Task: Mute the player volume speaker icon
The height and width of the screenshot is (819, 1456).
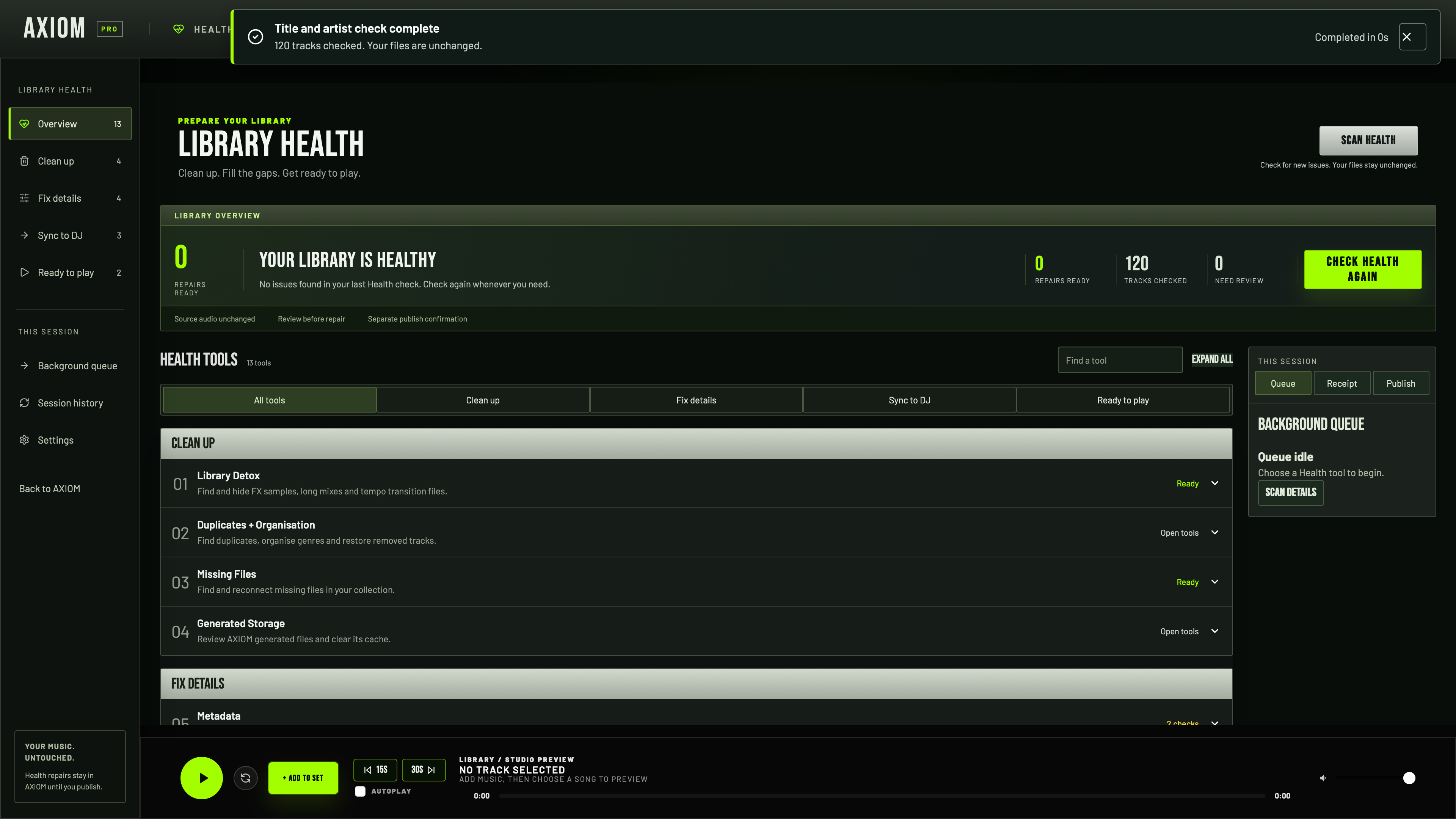Action: [x=1323, y=778]
